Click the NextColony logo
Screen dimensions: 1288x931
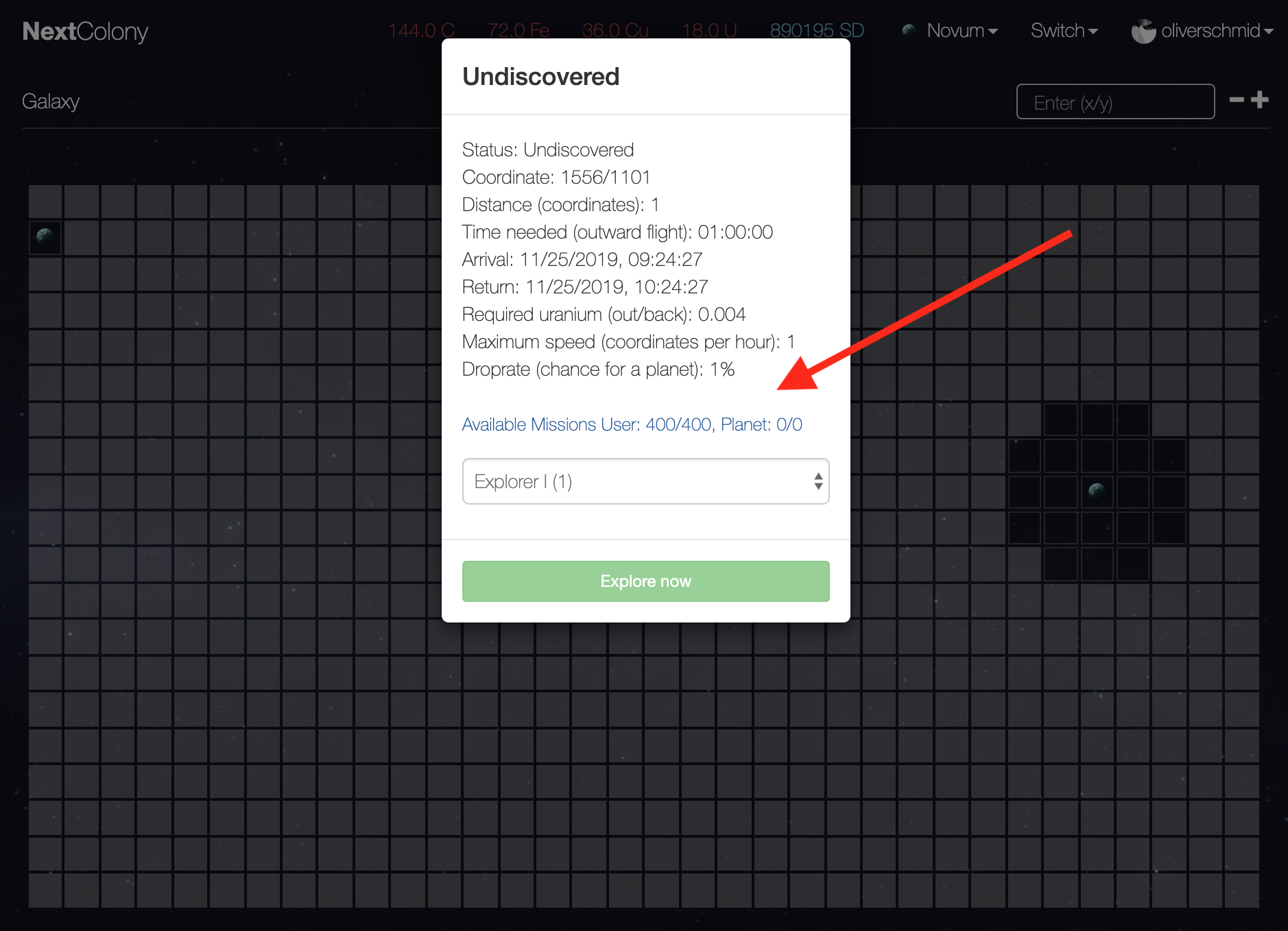(x=85, y=32)
